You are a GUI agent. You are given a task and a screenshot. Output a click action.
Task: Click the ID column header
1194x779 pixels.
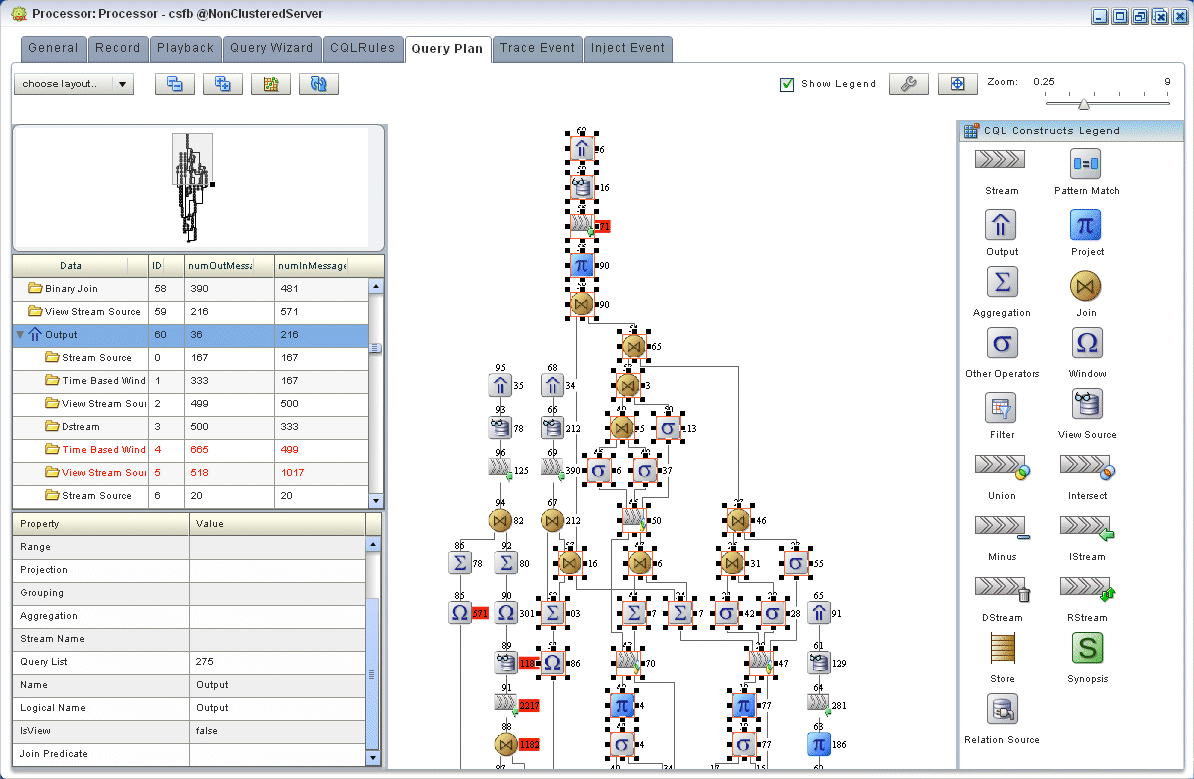[167, 266]
